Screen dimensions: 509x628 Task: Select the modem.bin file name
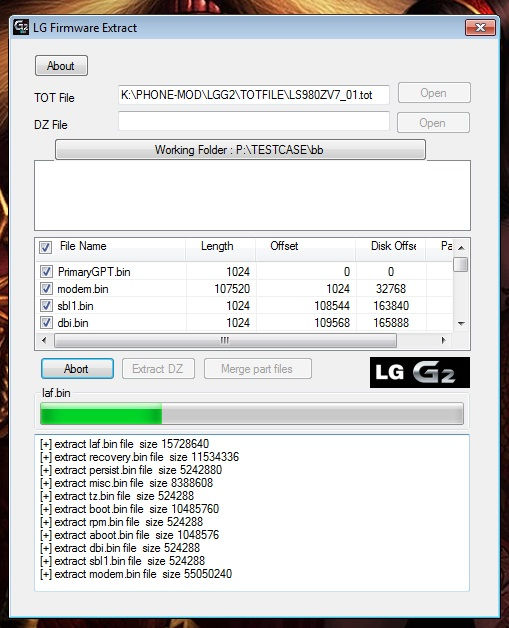[x=83, y=289]
